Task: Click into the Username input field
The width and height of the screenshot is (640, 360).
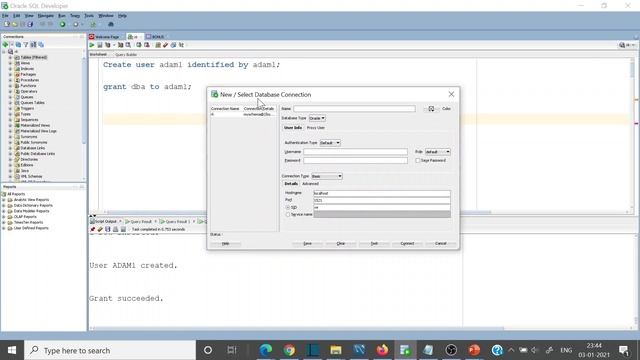Action: coord(355,152)
